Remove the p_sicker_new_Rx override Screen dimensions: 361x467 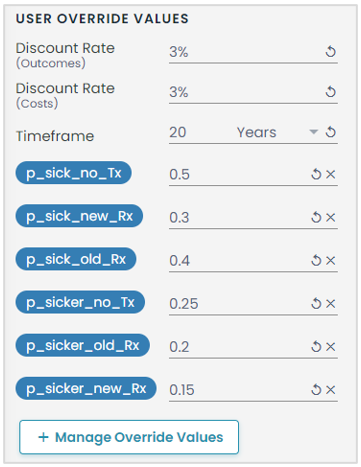coord(330,390)
